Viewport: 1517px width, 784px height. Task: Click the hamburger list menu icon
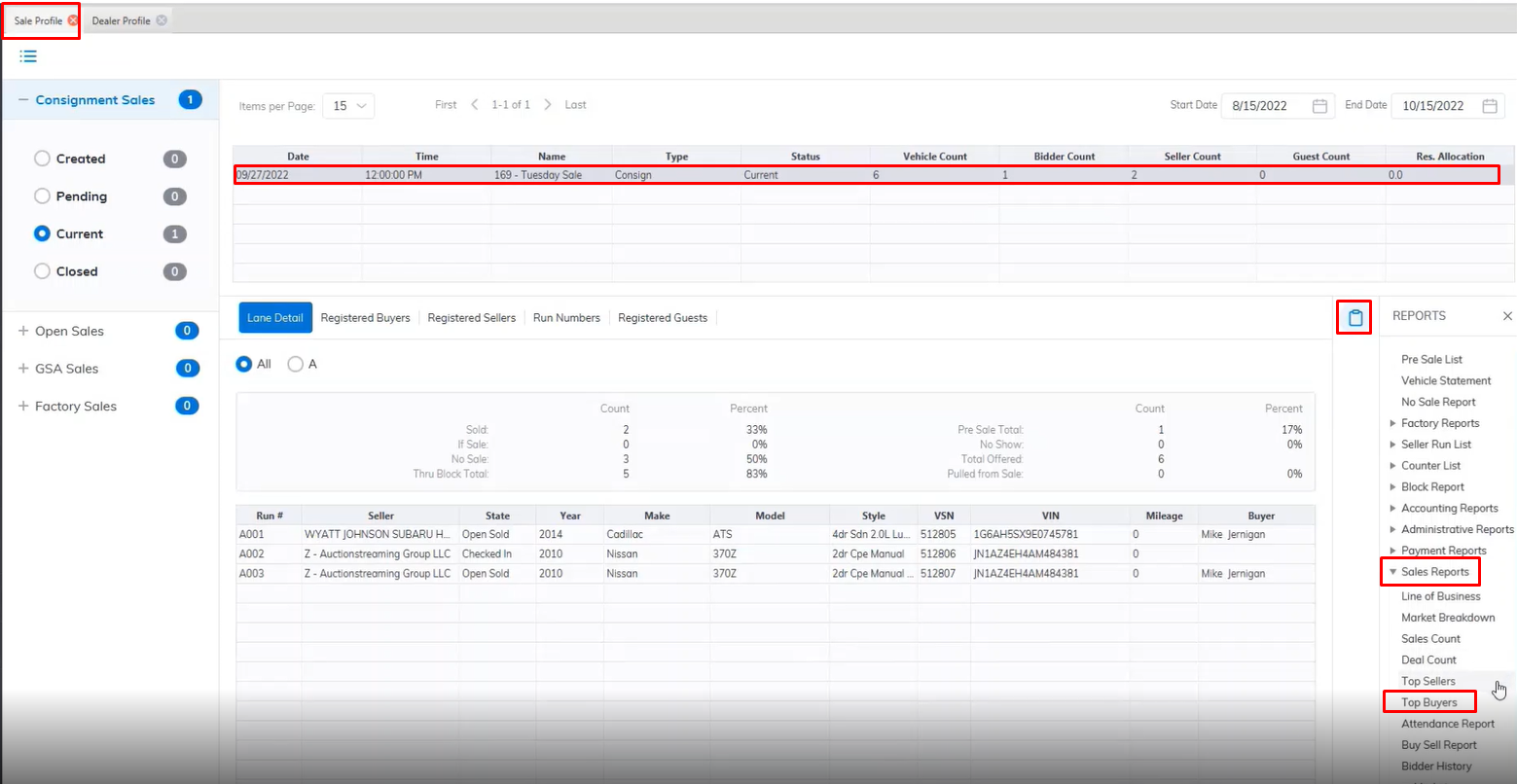28,56
